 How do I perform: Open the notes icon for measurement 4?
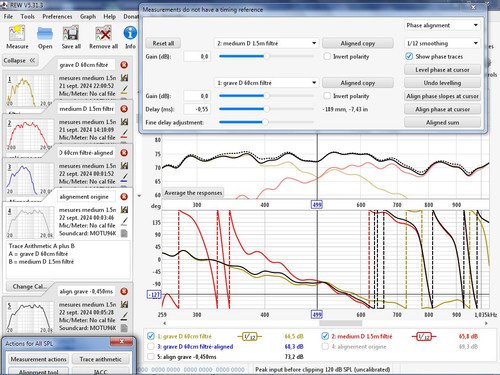pyautogui.click(x=124, y=233)
